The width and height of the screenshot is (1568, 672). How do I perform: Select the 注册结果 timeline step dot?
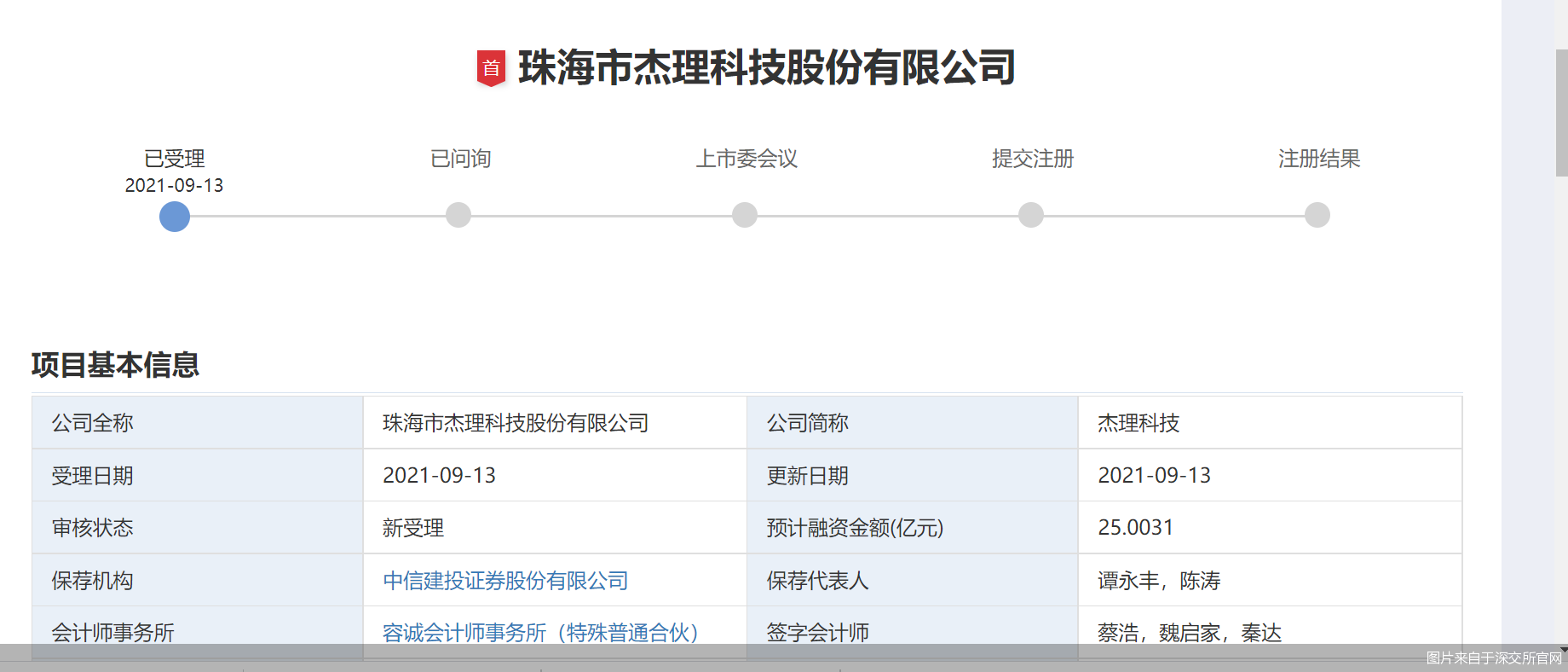(1317, 215)
